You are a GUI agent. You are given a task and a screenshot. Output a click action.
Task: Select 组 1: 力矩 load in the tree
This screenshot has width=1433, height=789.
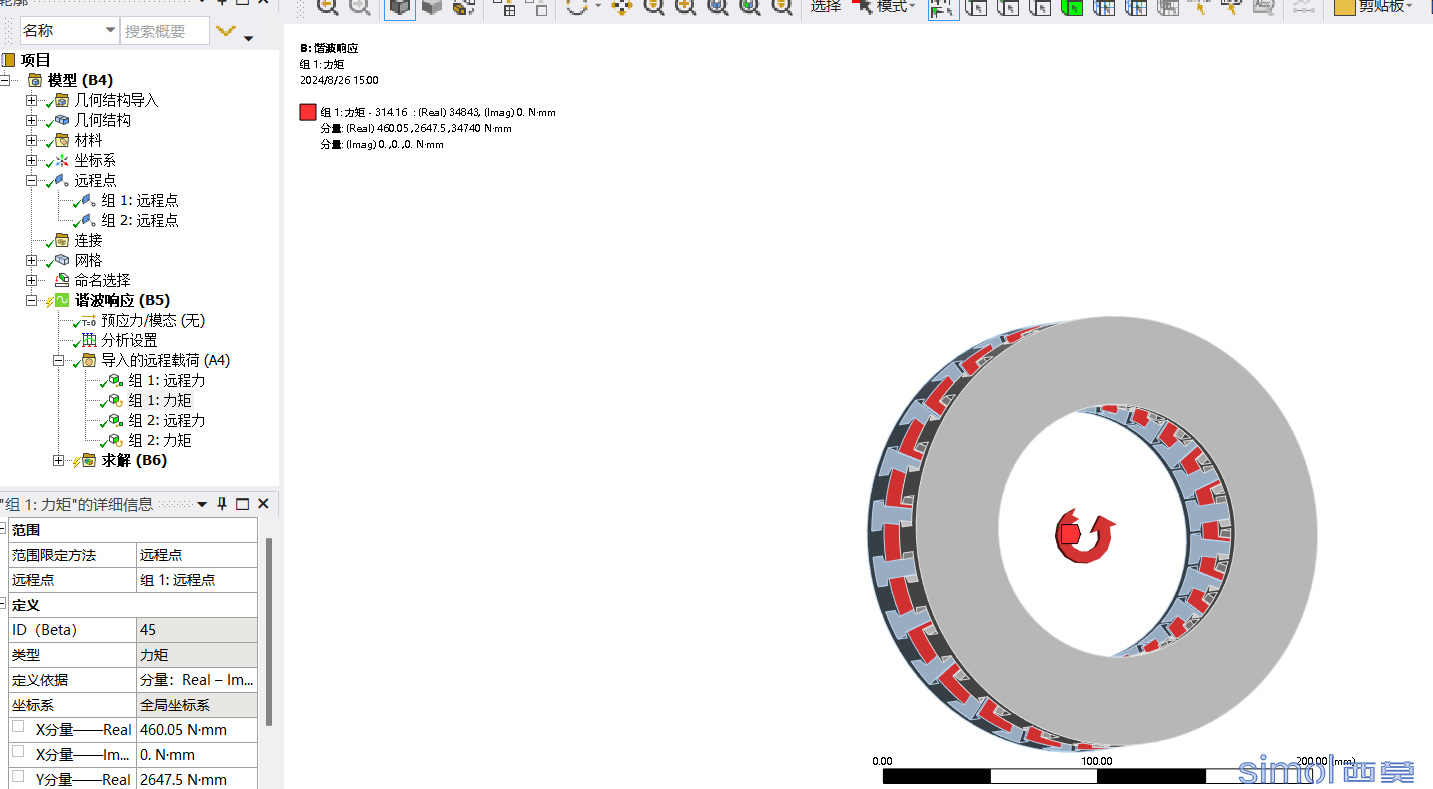(160, 400)
